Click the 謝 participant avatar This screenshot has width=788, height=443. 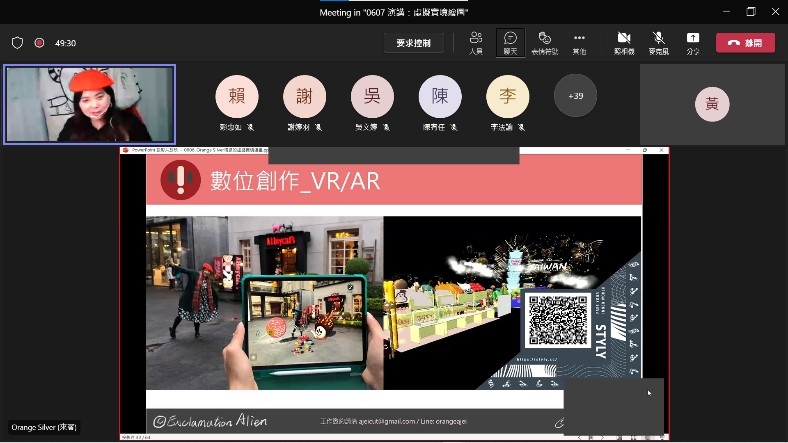304,97
